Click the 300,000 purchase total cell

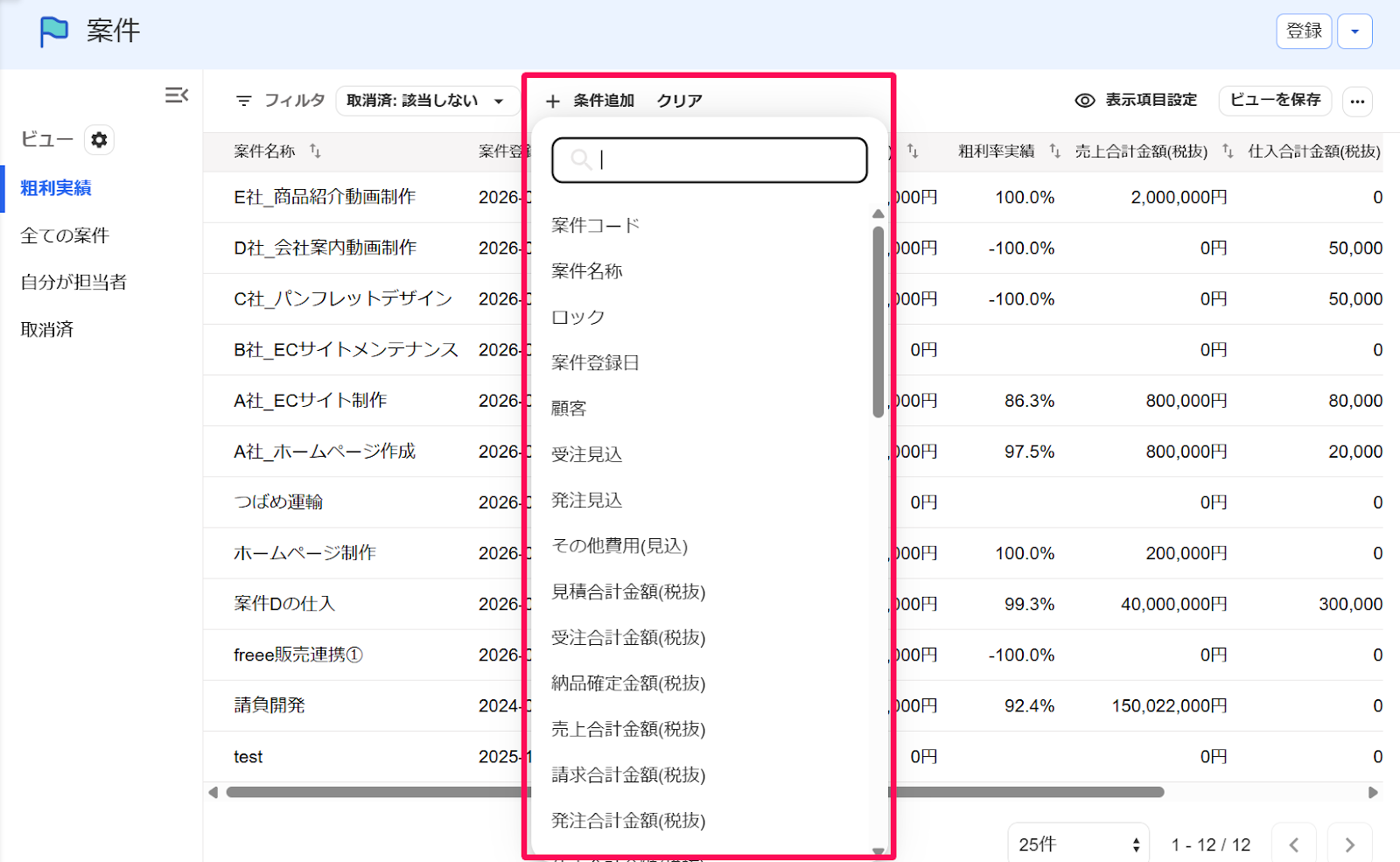[1350, 605]
